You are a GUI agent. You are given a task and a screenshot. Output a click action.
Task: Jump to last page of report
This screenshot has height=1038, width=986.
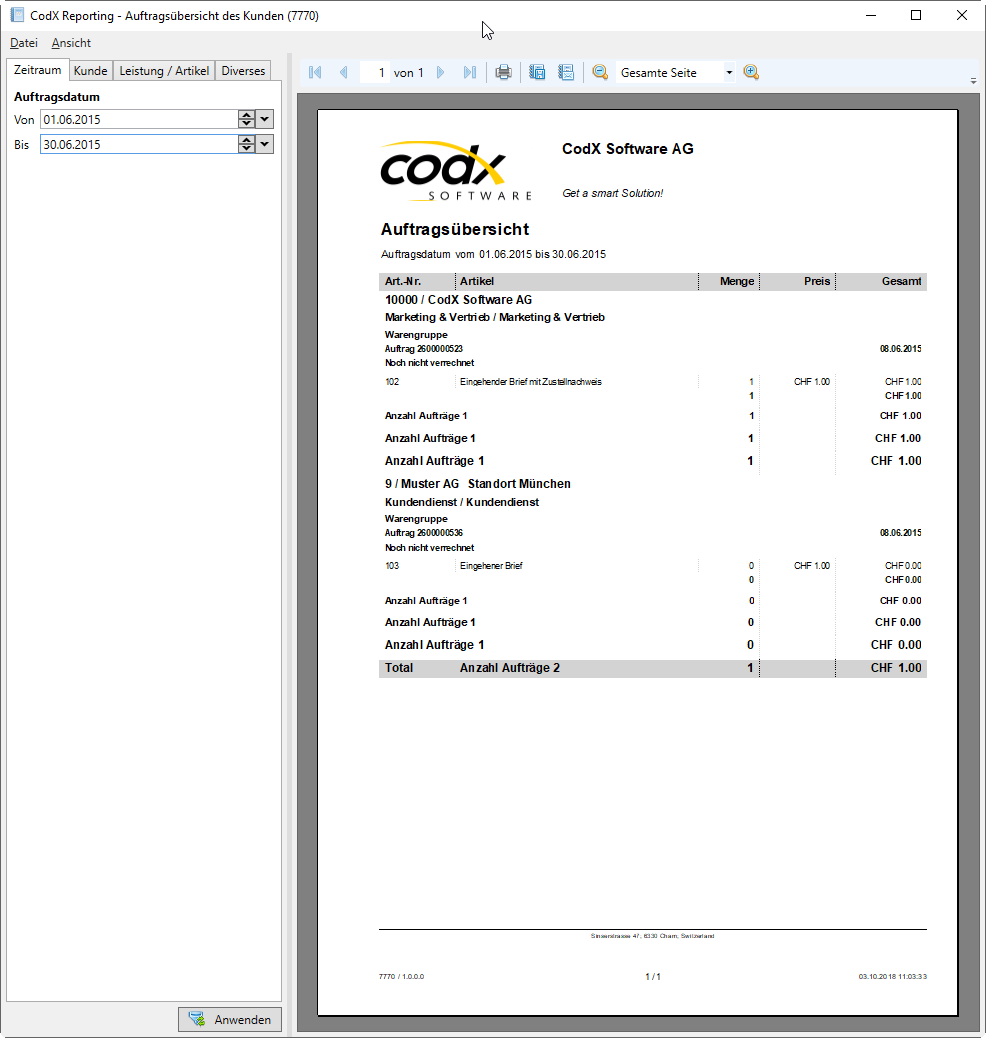pos(469,73)
